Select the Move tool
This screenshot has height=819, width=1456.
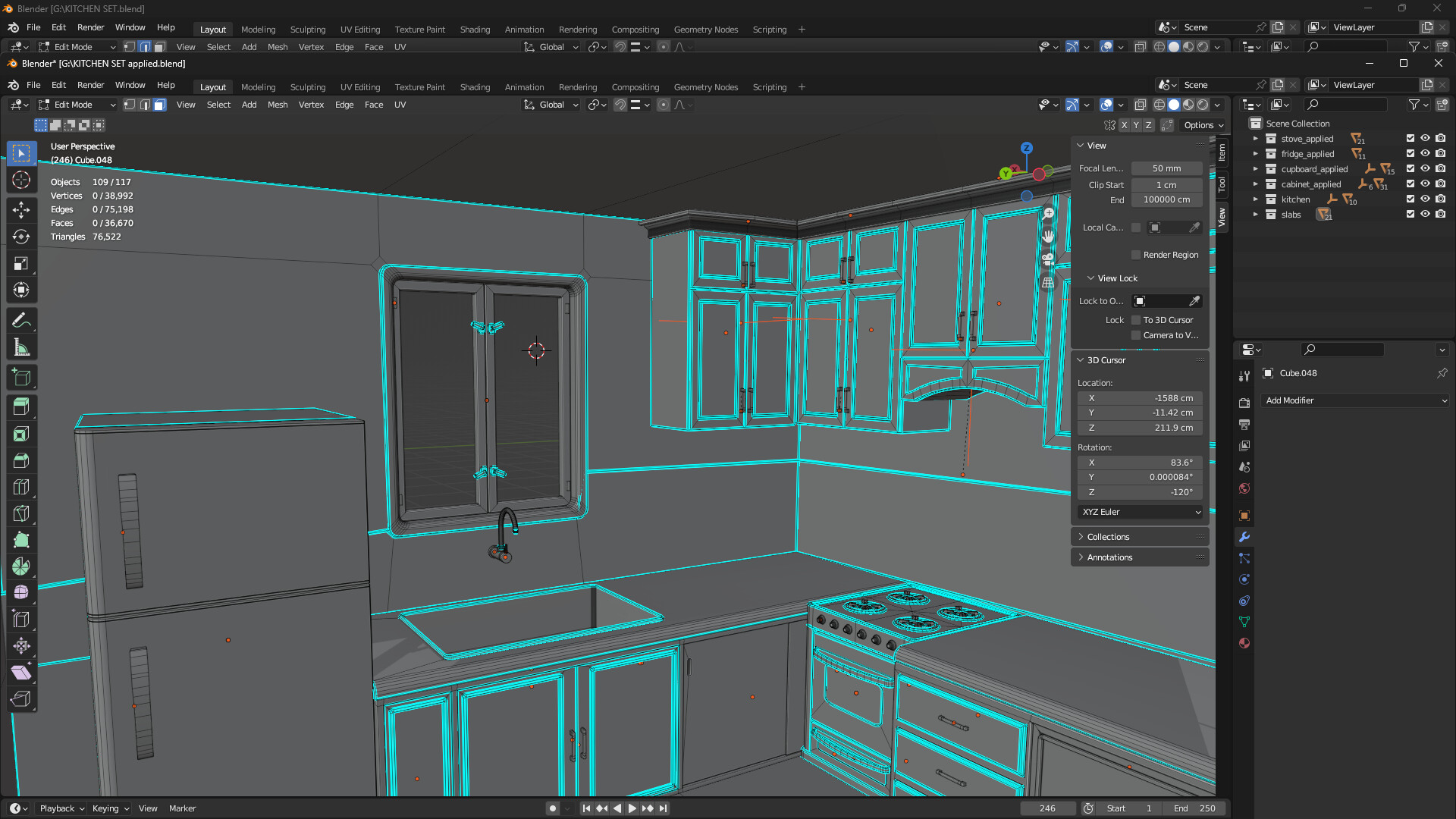pyautogui.click(x=21, y=209)
